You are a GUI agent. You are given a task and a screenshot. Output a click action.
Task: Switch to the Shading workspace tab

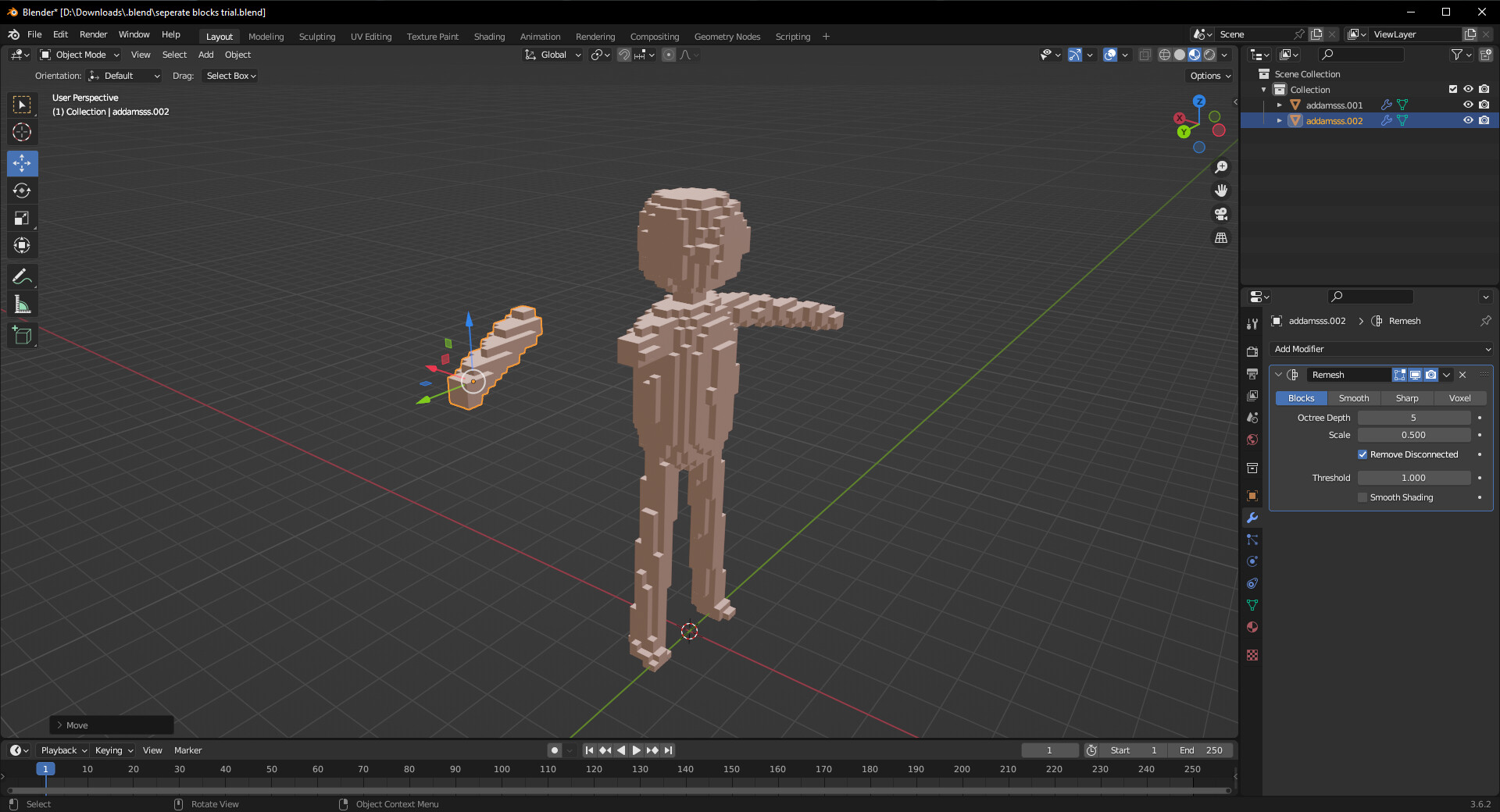tap(489, 37)
